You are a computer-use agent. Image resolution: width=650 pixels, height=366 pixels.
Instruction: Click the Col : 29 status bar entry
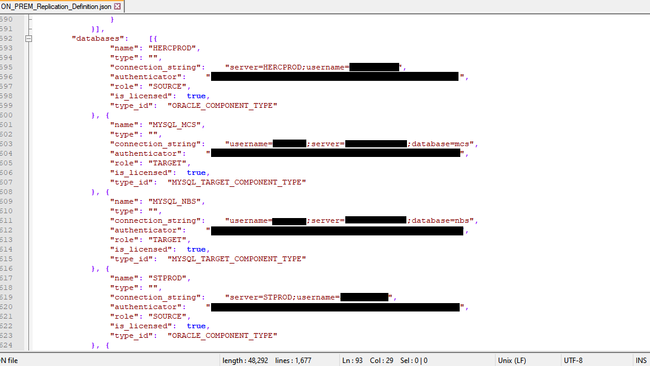click(381, 361)
